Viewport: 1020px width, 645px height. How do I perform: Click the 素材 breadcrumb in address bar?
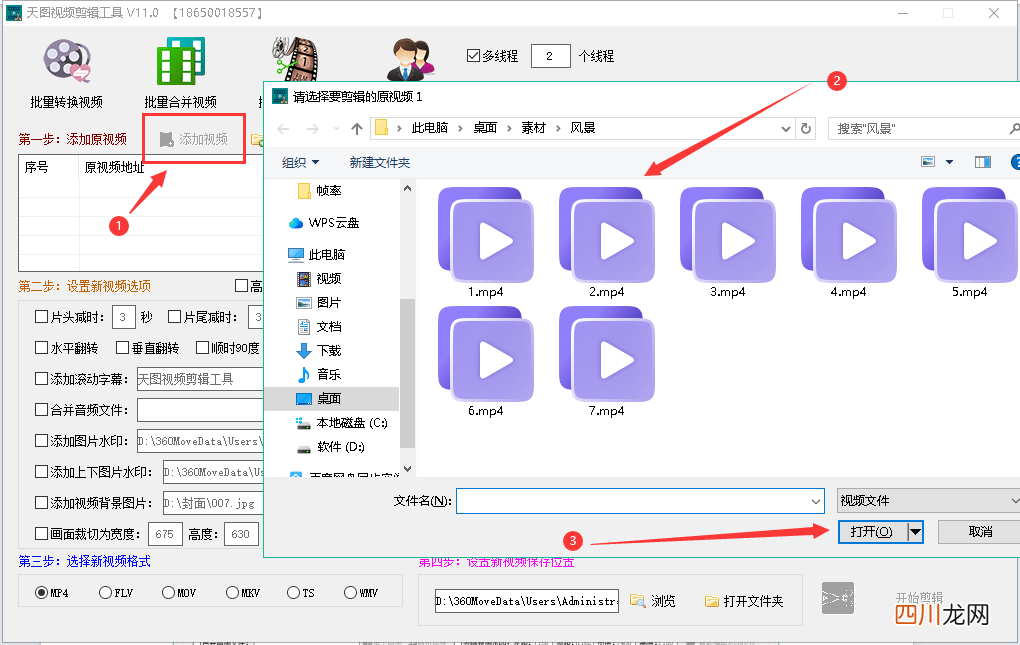point(533,128)
